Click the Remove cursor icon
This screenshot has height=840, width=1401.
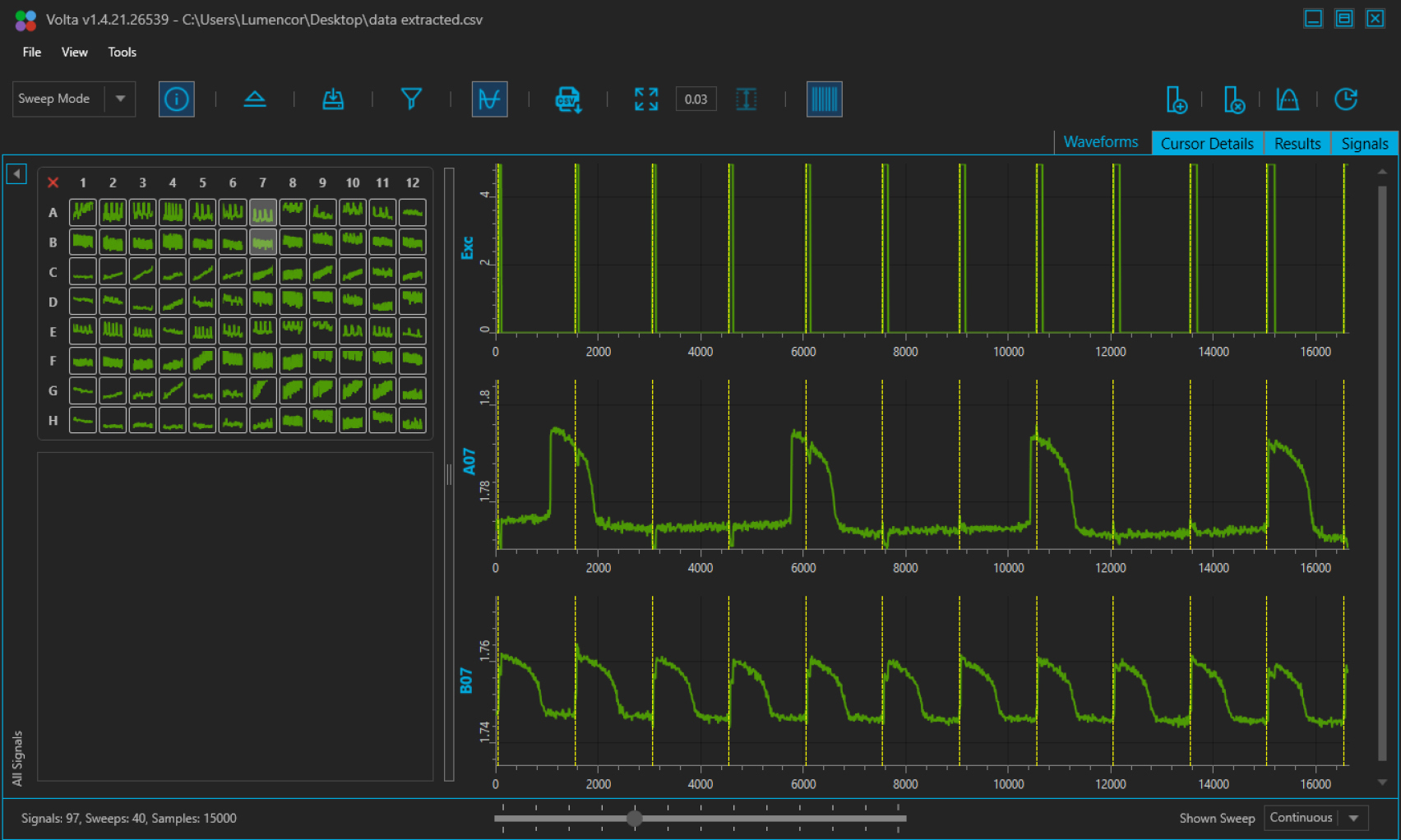(x=1234, y=99)
